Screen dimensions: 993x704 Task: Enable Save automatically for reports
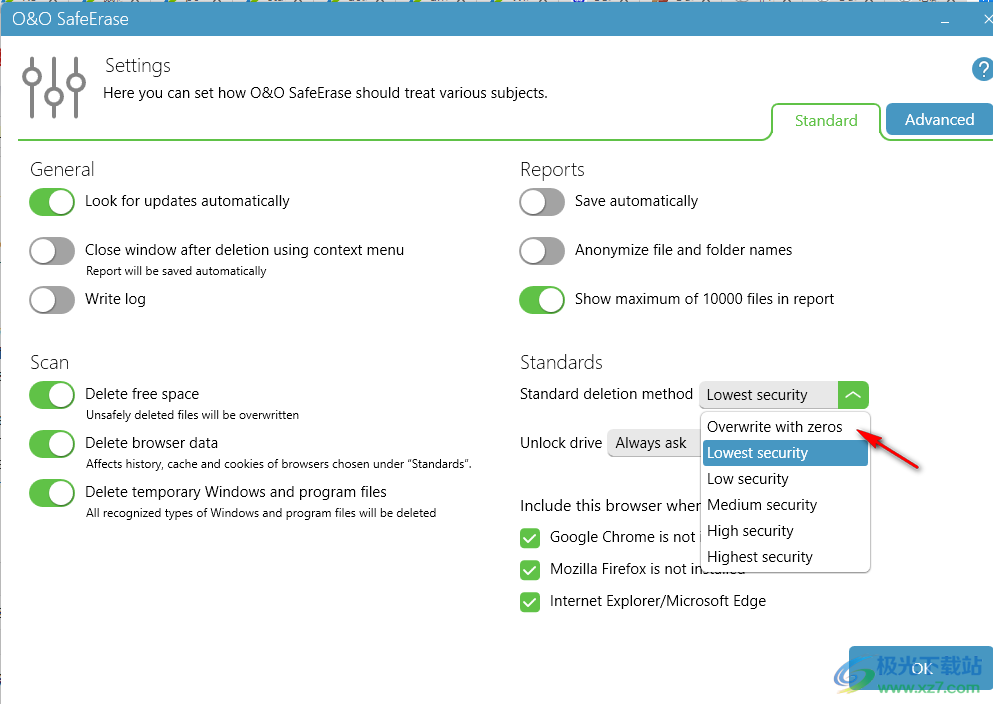(x=542, y=202)
